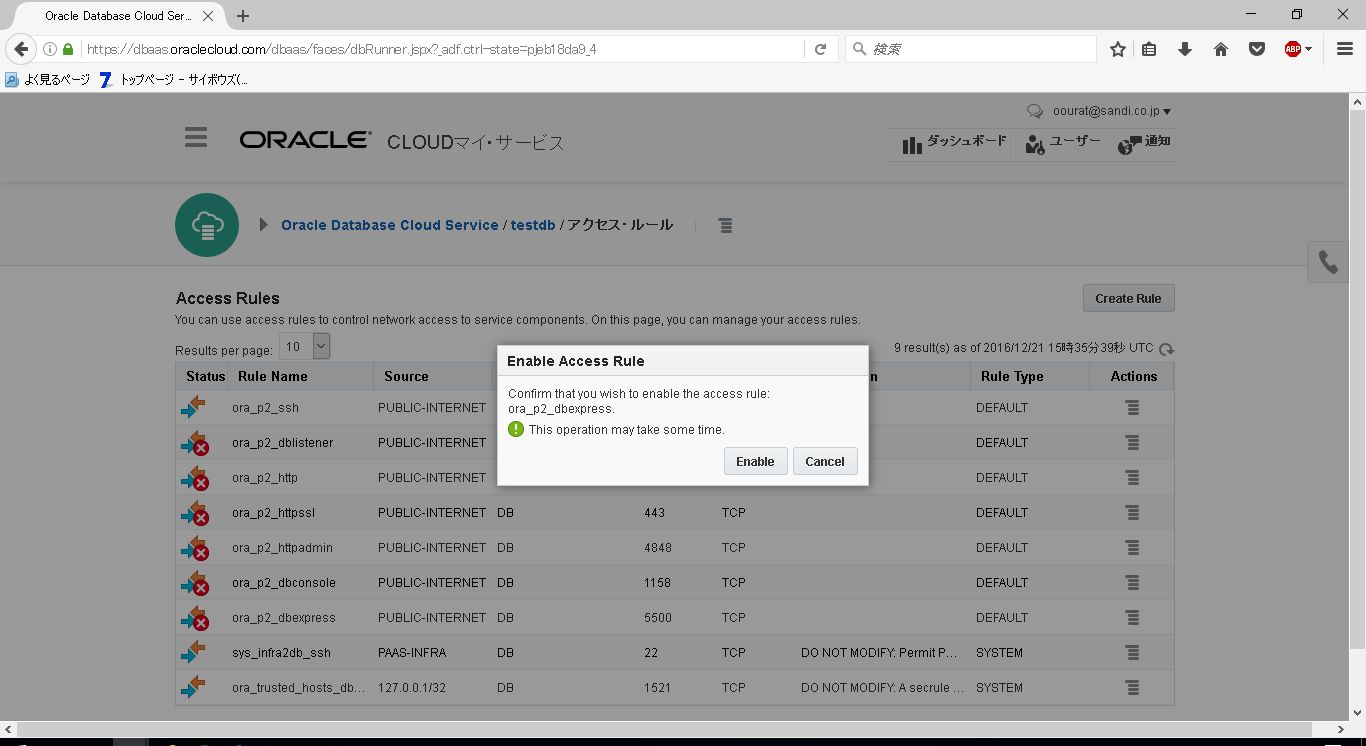Select the sys_infra2db_ssh rule name cell
This screenshot has width=1366, height=746.
coord(281,653)
